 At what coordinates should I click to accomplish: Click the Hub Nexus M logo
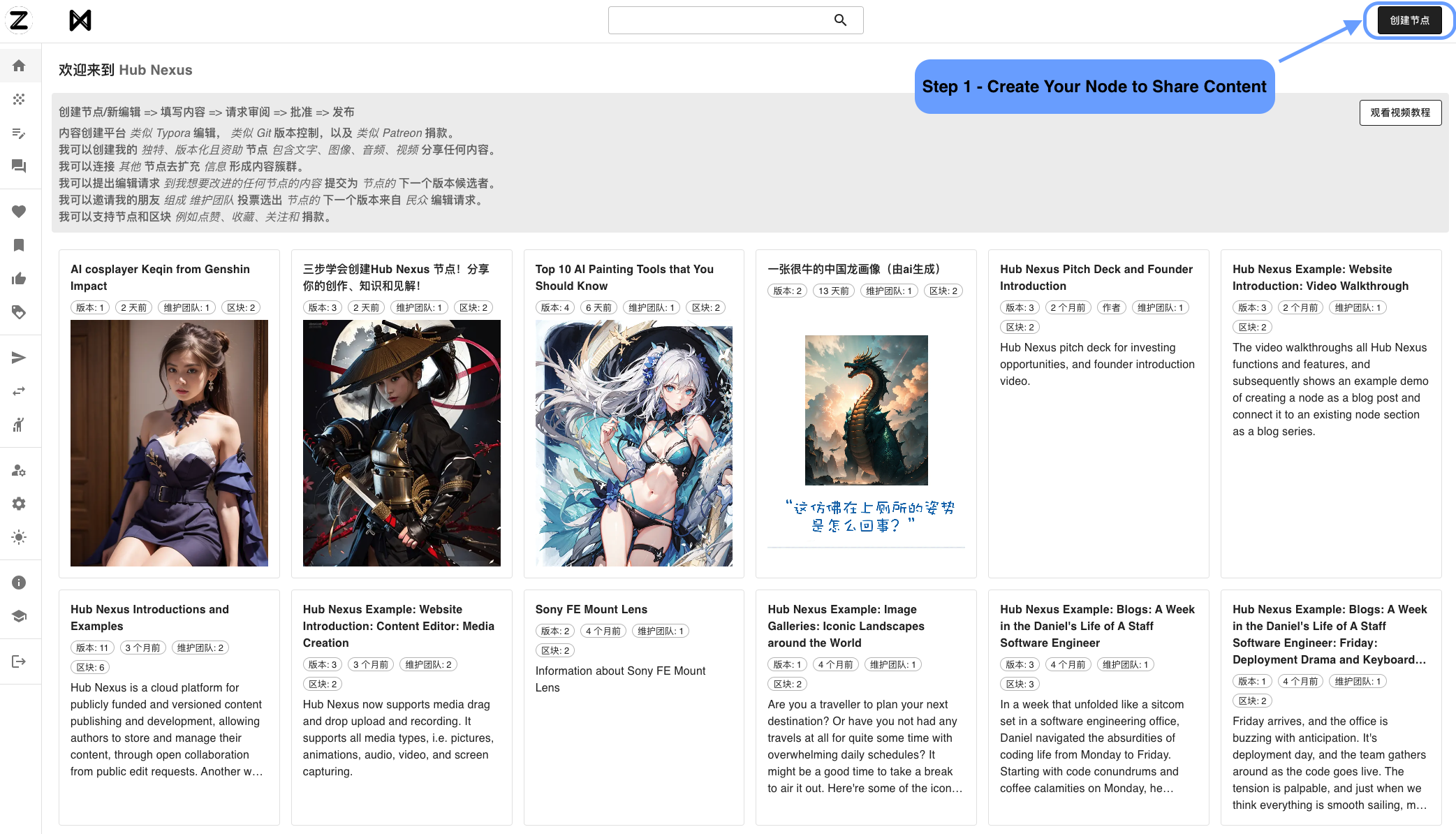click(x=80, y=20)
